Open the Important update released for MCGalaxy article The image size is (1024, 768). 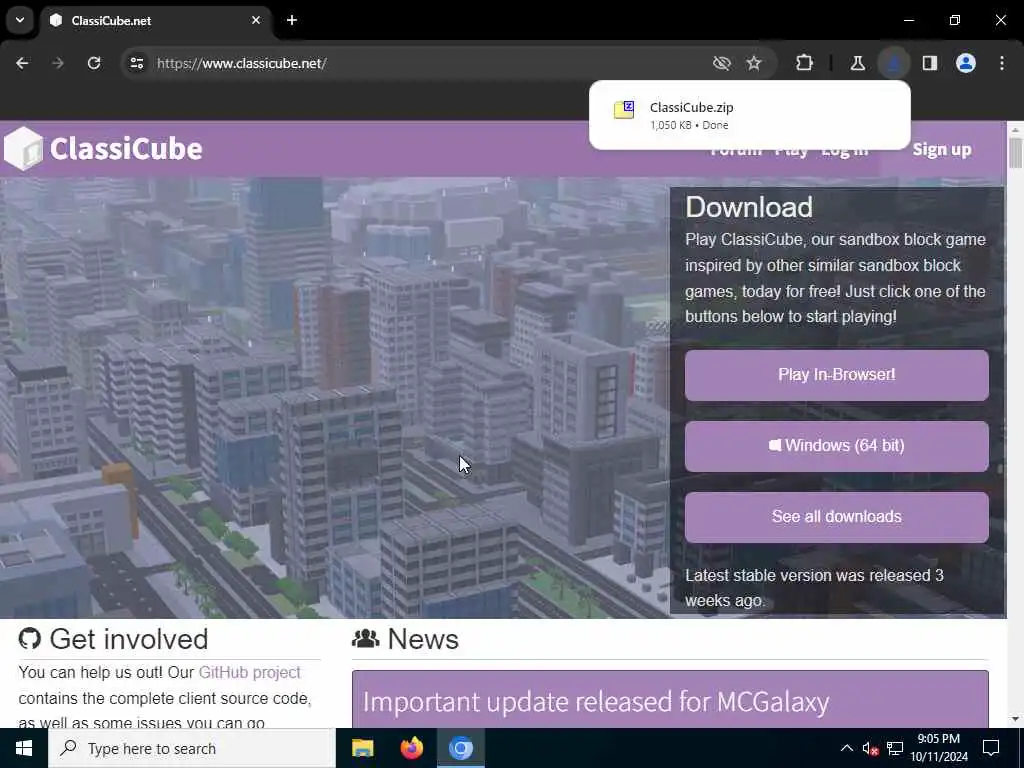coord(596,702)
